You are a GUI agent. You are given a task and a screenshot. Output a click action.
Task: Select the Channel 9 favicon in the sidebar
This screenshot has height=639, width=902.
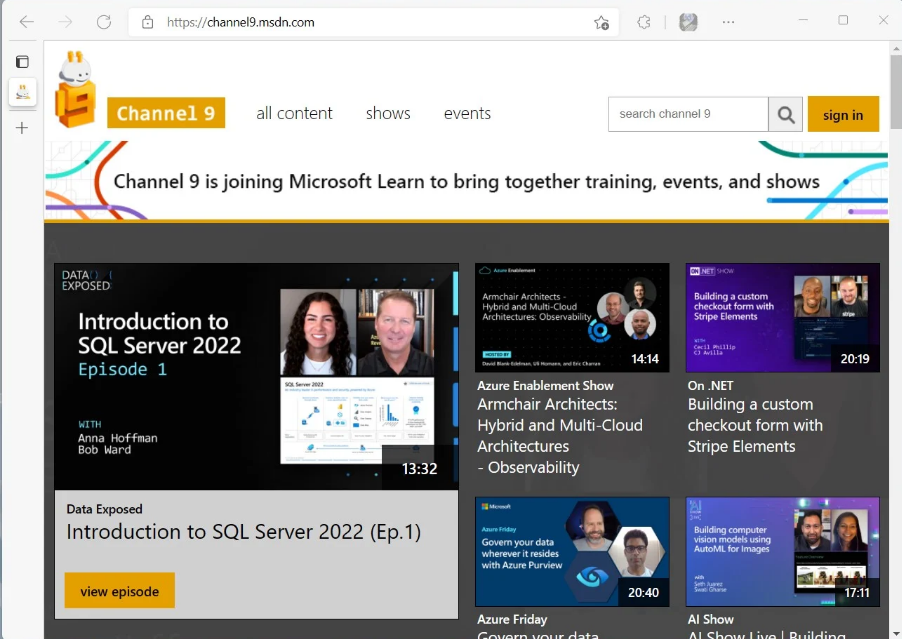(x=22, y=93)
